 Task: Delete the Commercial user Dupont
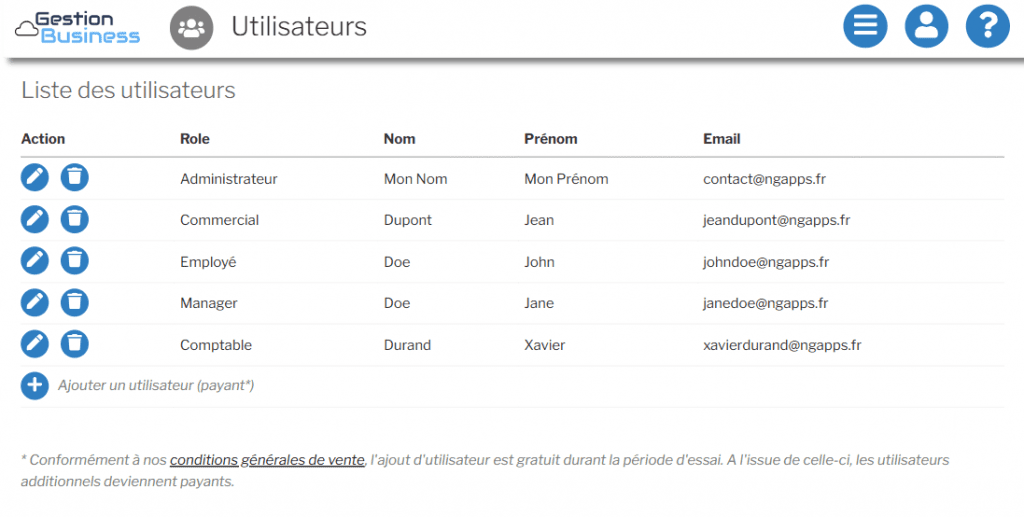click(x=74, y=219)
